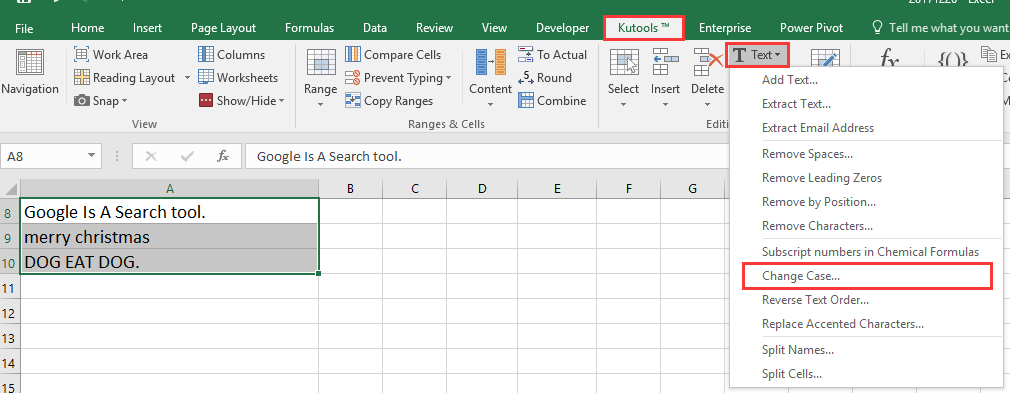This screenshot has height=393, width=1010.
Task: Click the Format tools pencil icon
Action: pyautogui.click(x=825, y=58)
